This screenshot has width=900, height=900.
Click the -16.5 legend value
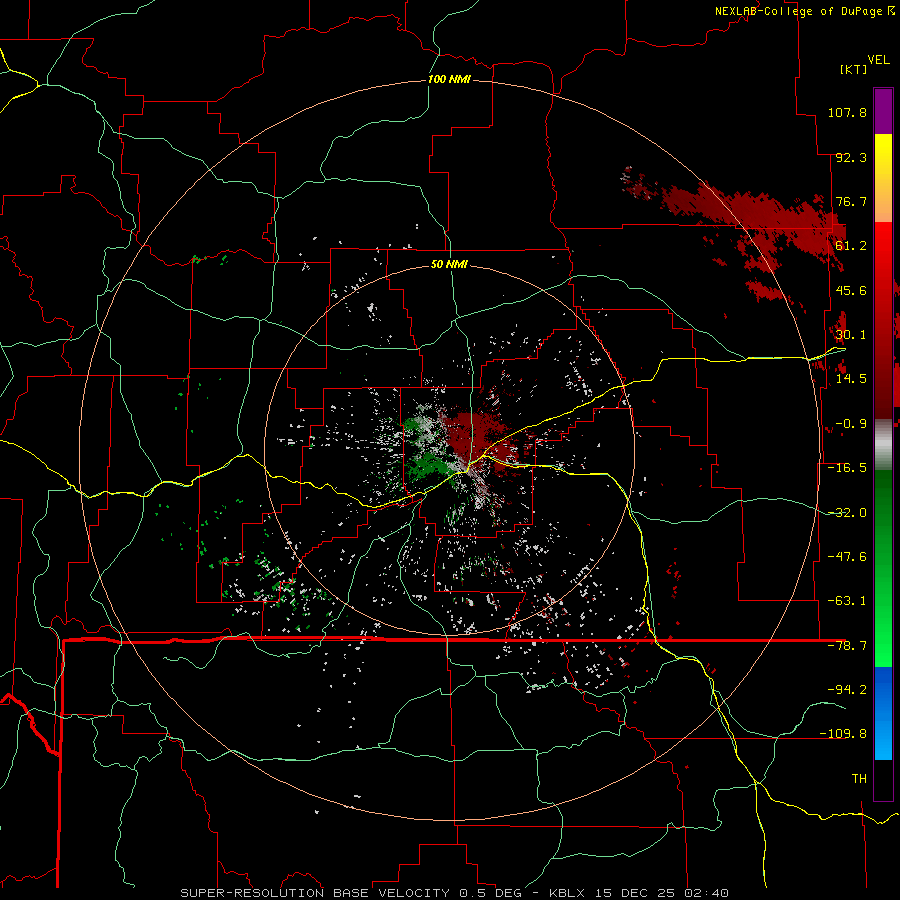(x=847, y=468)
